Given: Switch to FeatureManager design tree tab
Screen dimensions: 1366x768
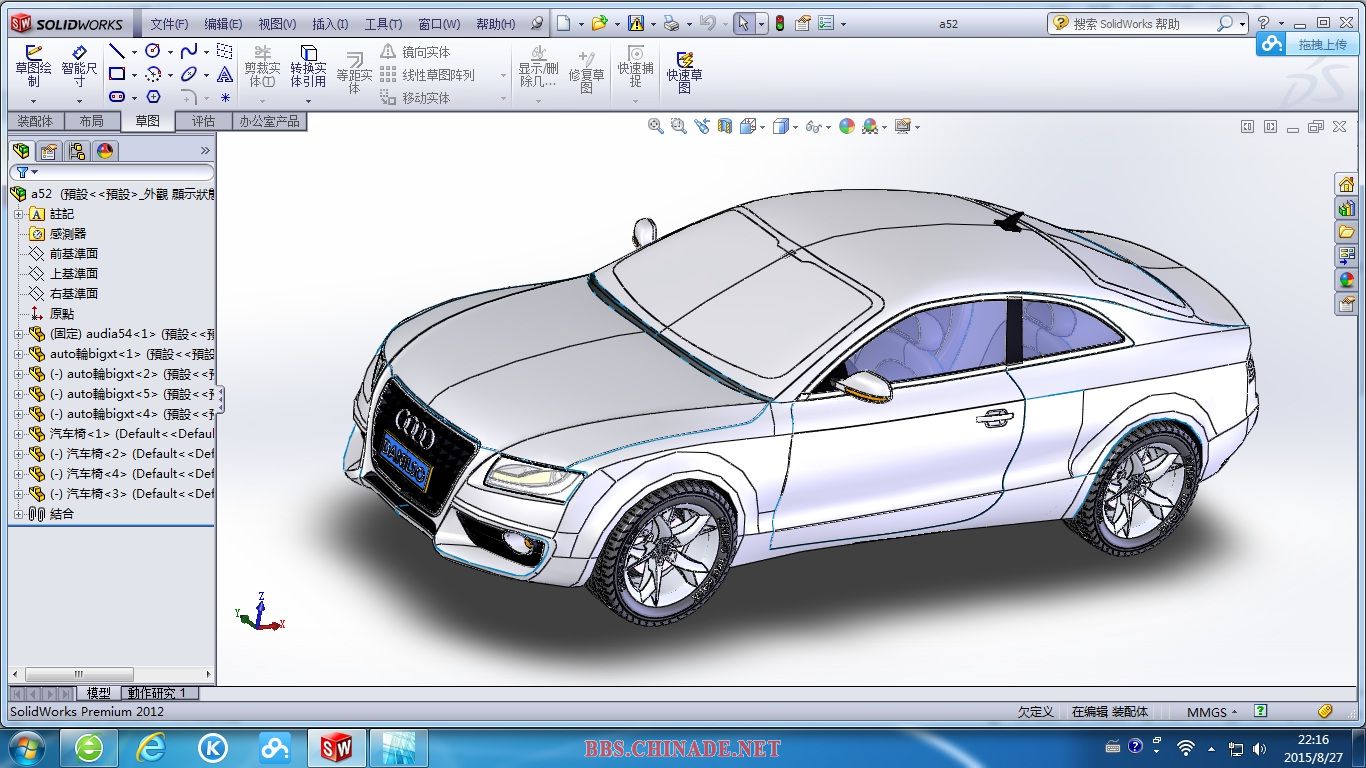Looking at the screenshot, I should click(21, 151).
